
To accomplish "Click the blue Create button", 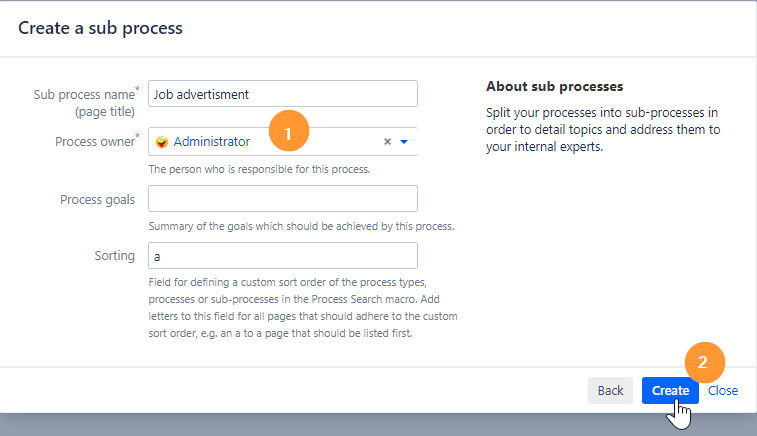I will 669,391.
